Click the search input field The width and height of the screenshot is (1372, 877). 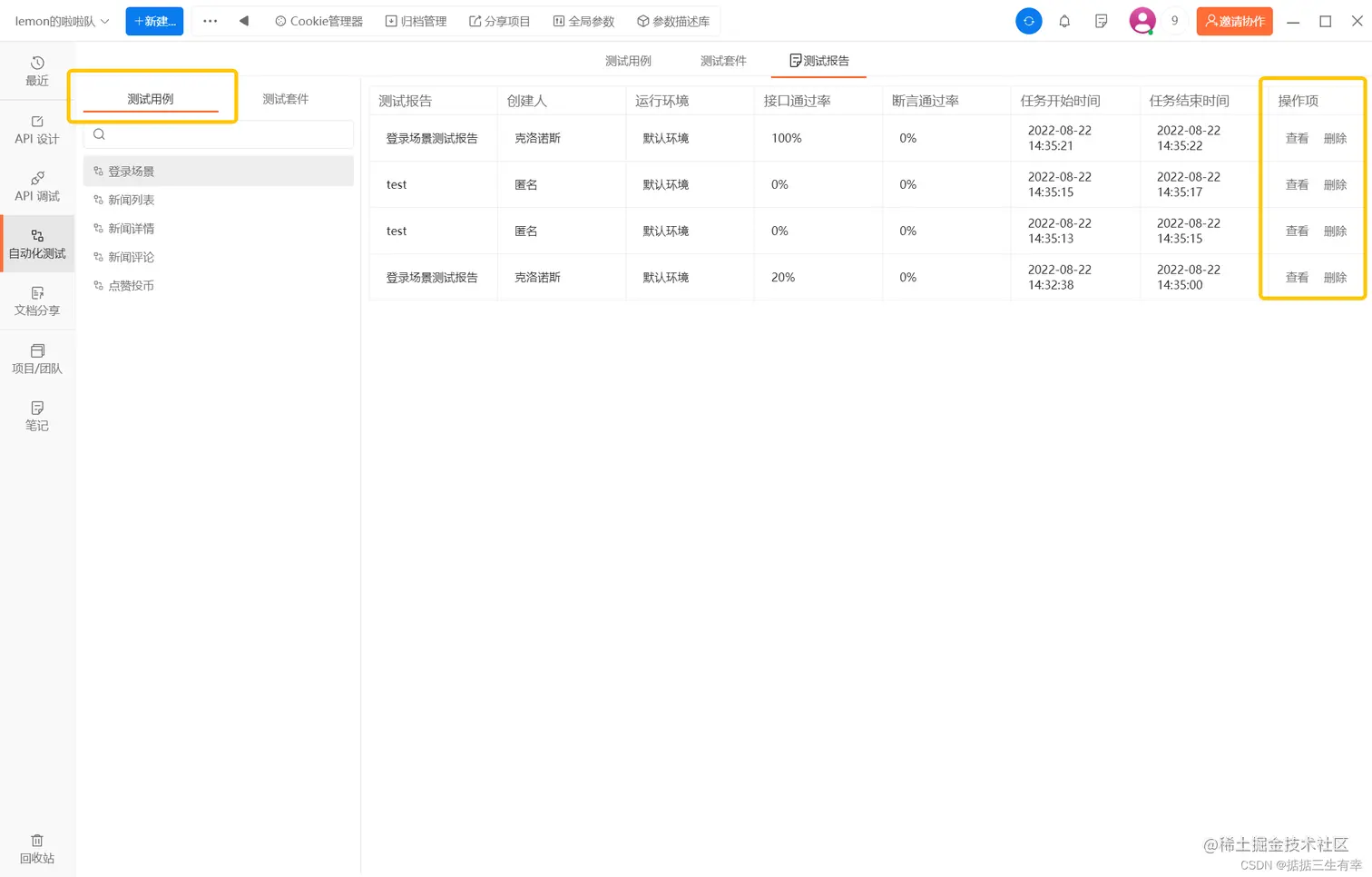[x=218, y=134]
